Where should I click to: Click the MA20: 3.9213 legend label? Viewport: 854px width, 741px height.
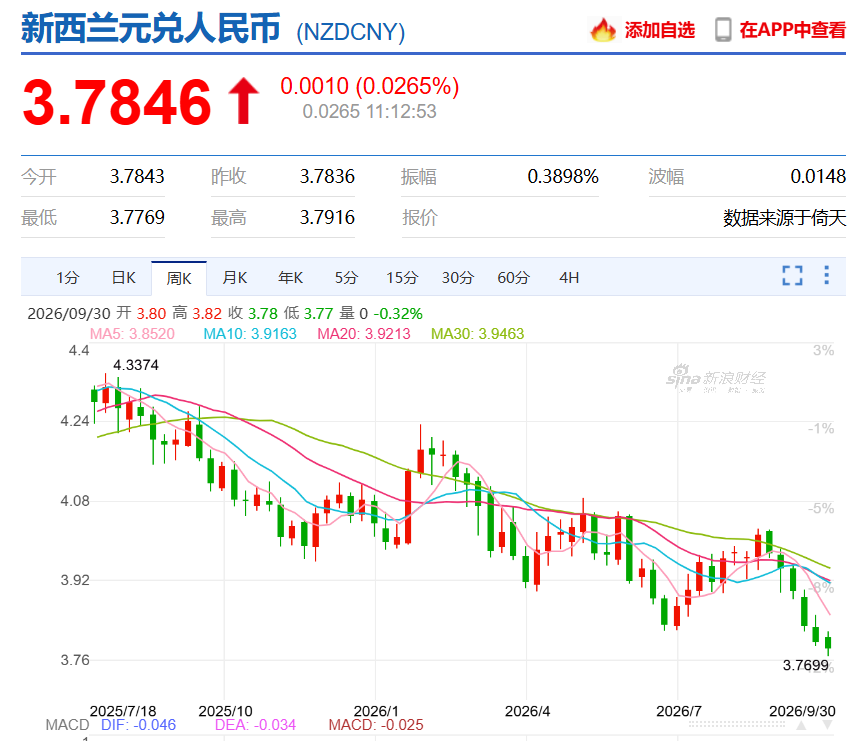(x=364, y=334)
